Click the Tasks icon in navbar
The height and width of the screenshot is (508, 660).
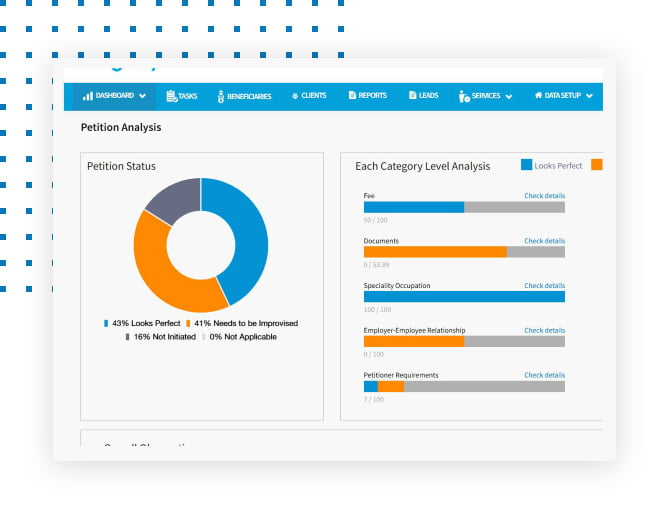171,96
